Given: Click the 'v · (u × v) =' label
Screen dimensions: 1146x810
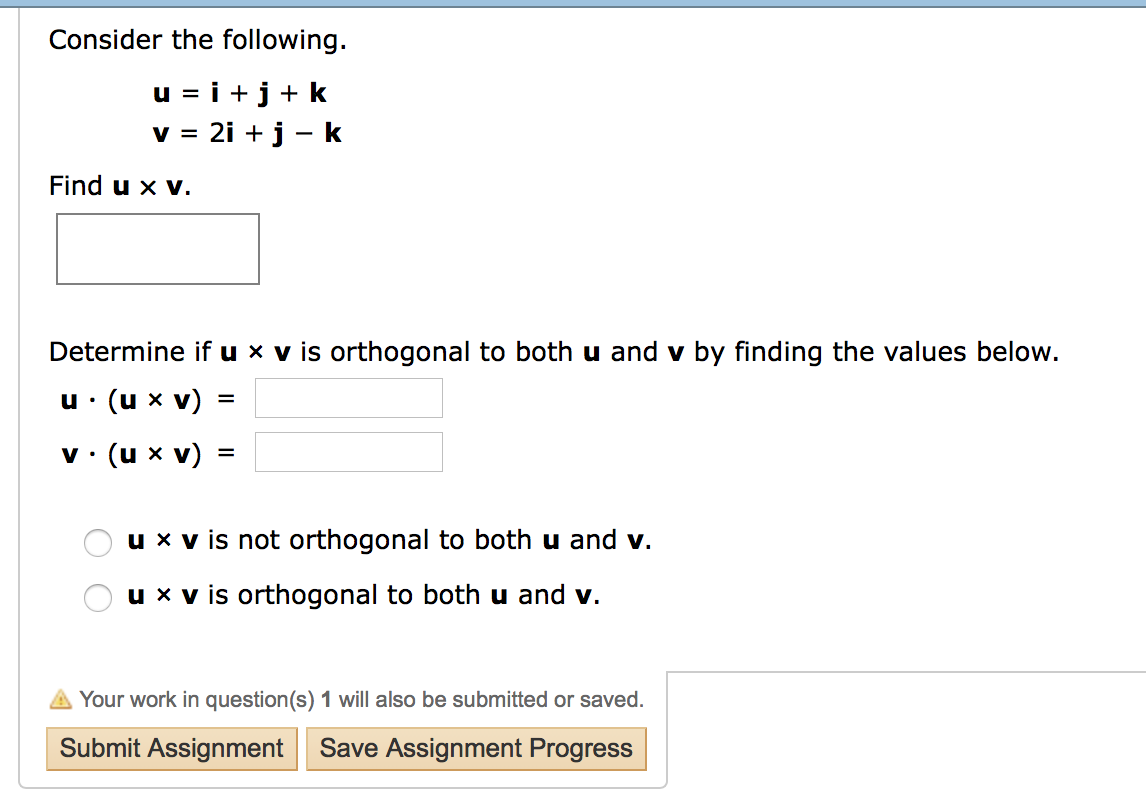Looking at the screenshot, I should click(147, 454).
